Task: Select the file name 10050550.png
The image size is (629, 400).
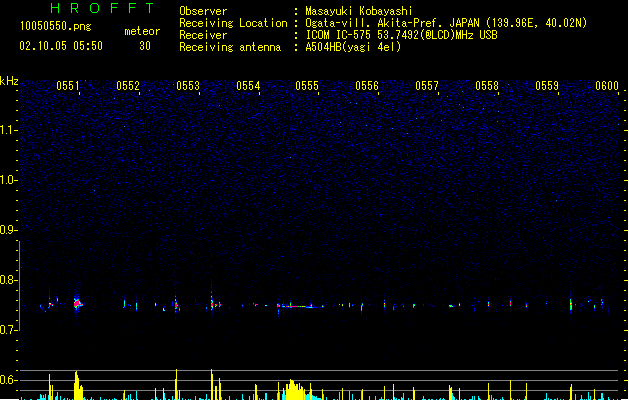Action: click(56, 26)
